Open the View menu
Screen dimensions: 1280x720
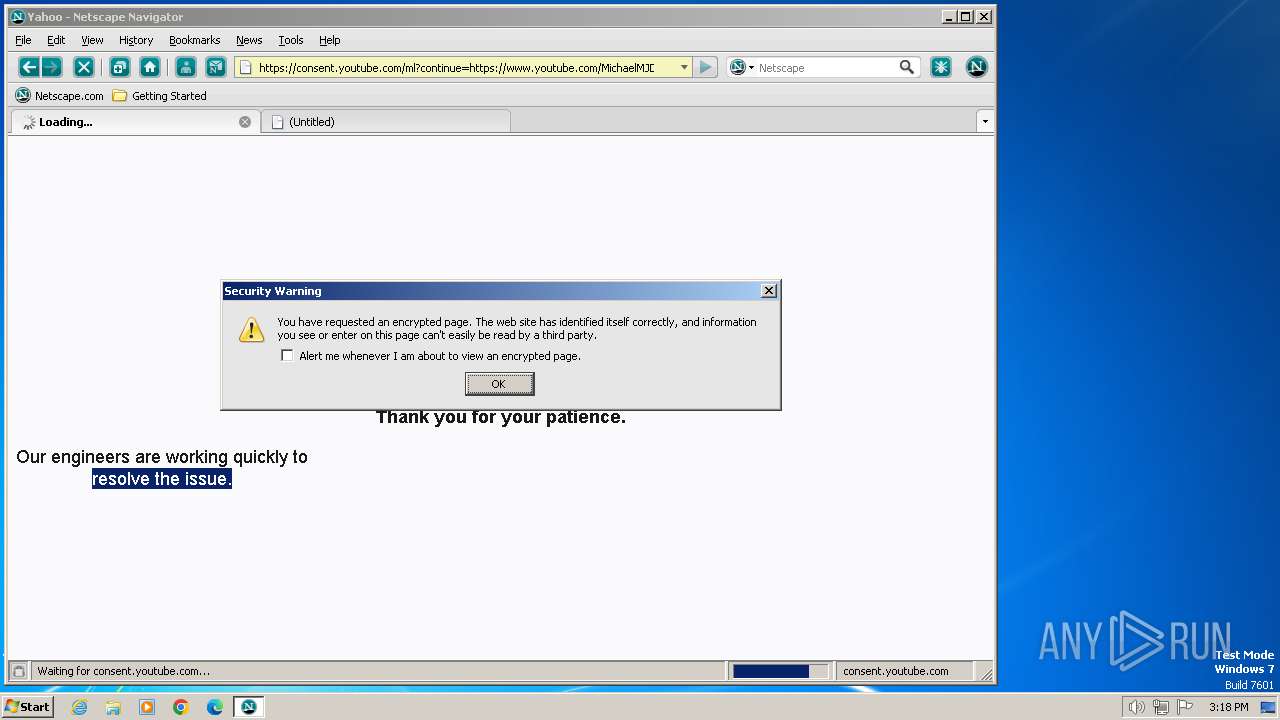pos(92,40)
